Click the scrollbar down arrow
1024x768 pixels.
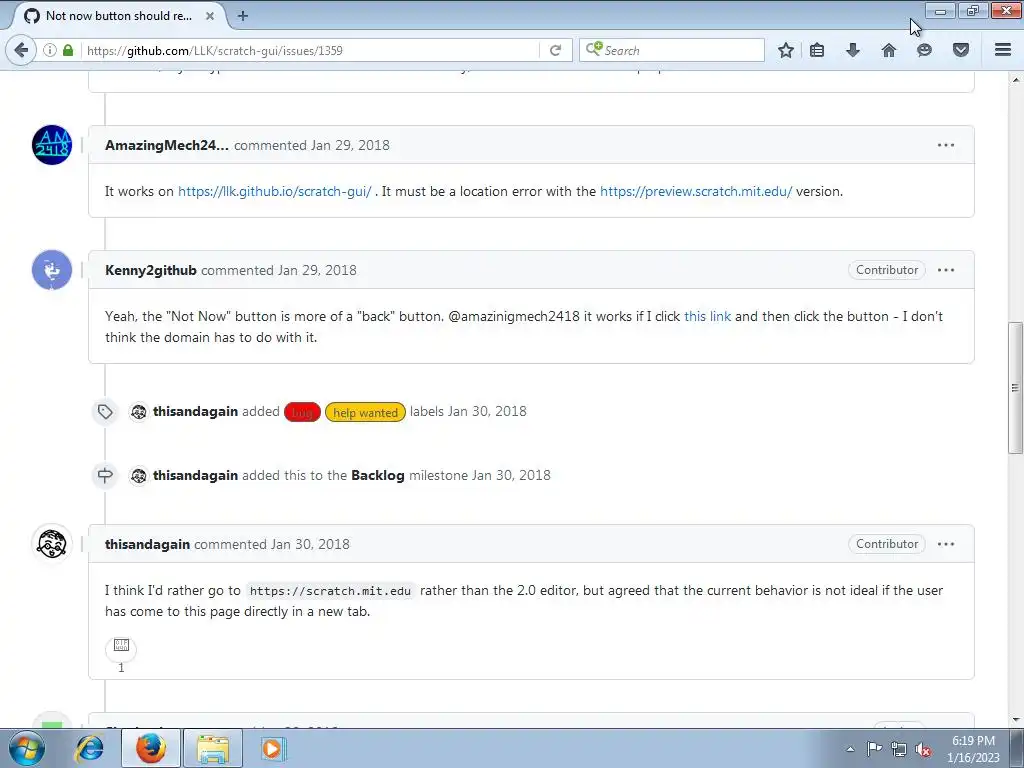click(x=1015, y=720)
